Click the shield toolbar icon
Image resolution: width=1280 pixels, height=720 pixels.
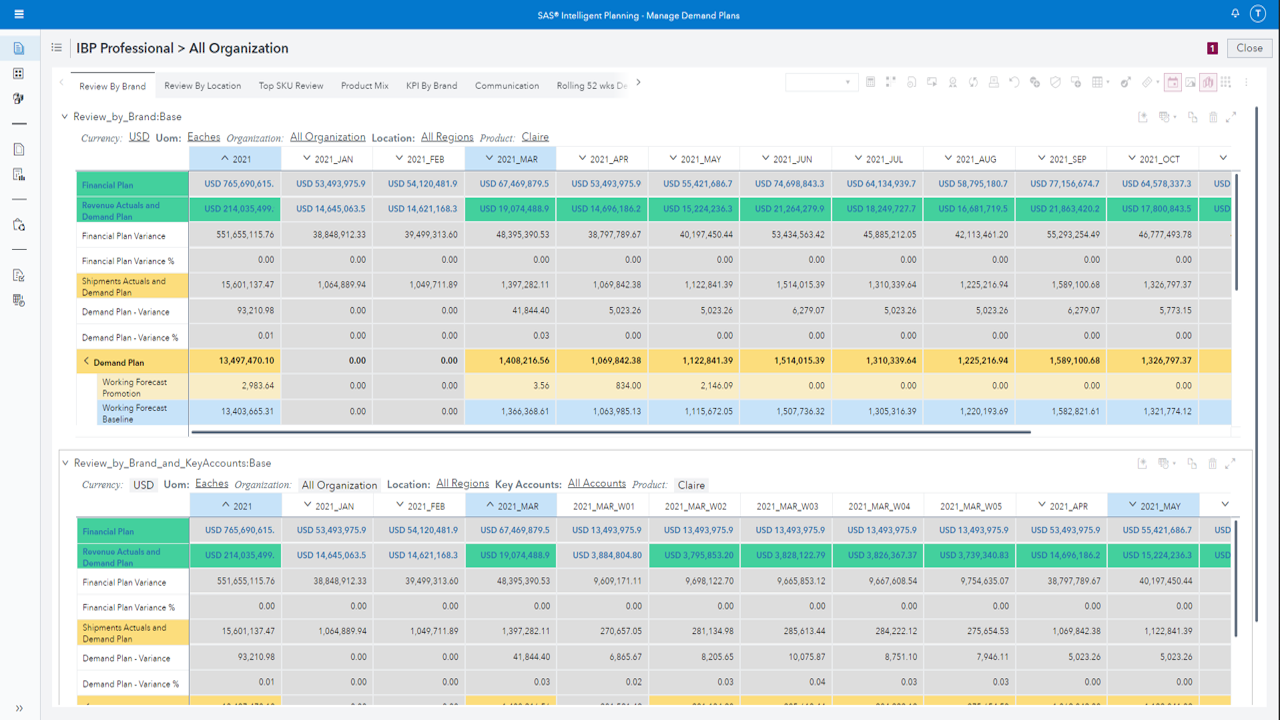click(x=1055, y=83)
